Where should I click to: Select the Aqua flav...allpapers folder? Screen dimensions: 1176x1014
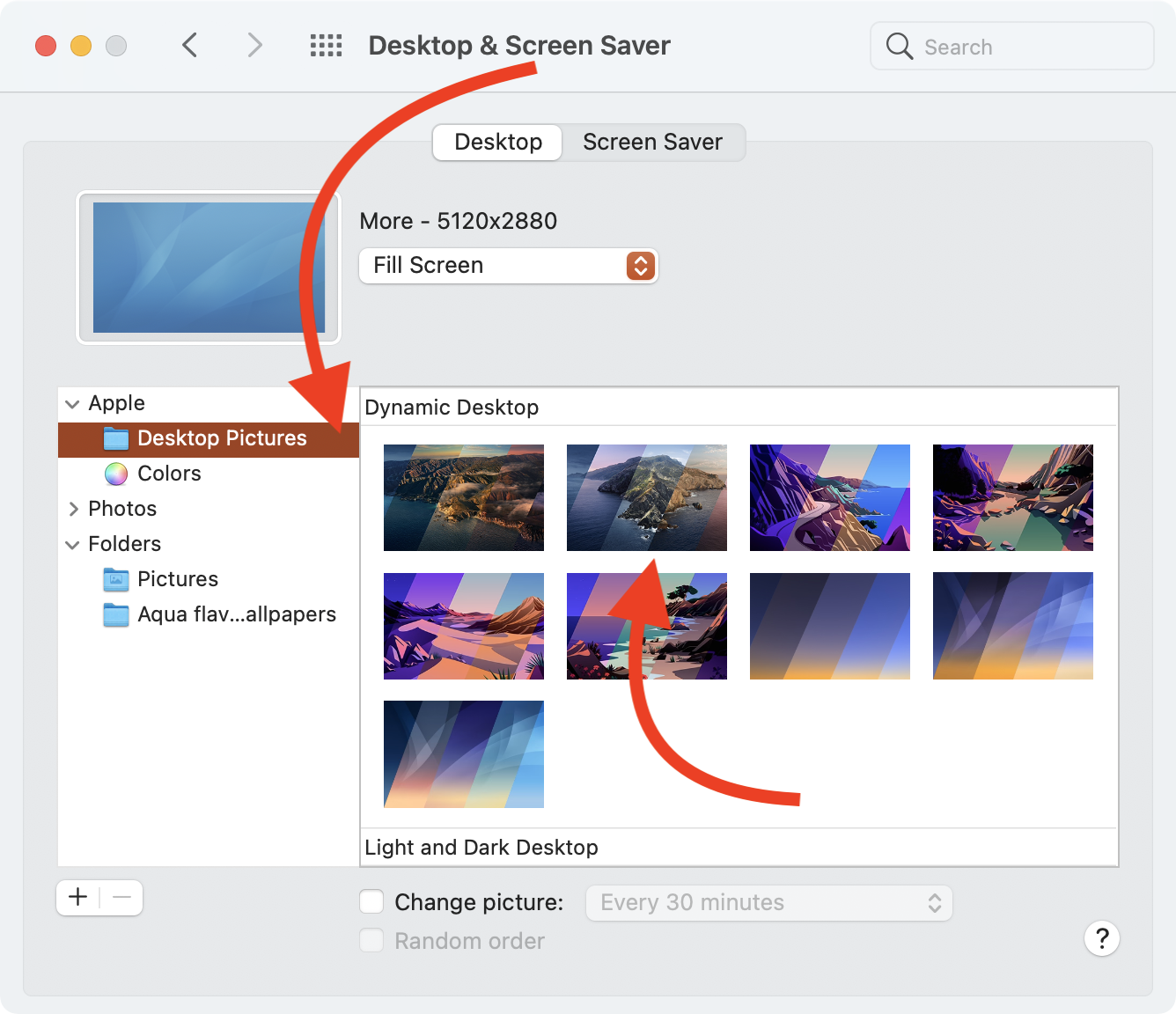[x=209, y=614]
